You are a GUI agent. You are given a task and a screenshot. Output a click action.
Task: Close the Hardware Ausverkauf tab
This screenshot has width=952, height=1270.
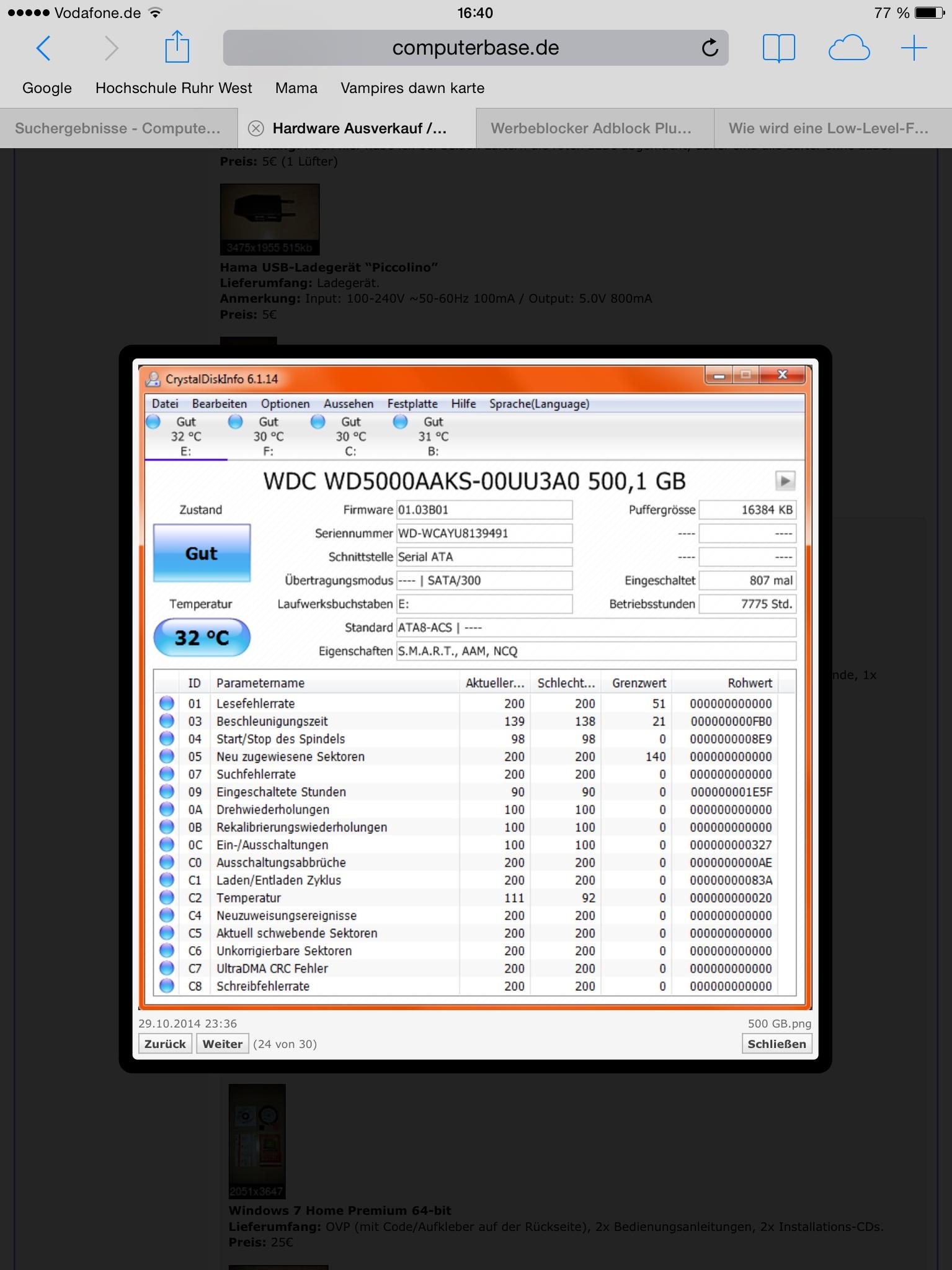point(256,128)
